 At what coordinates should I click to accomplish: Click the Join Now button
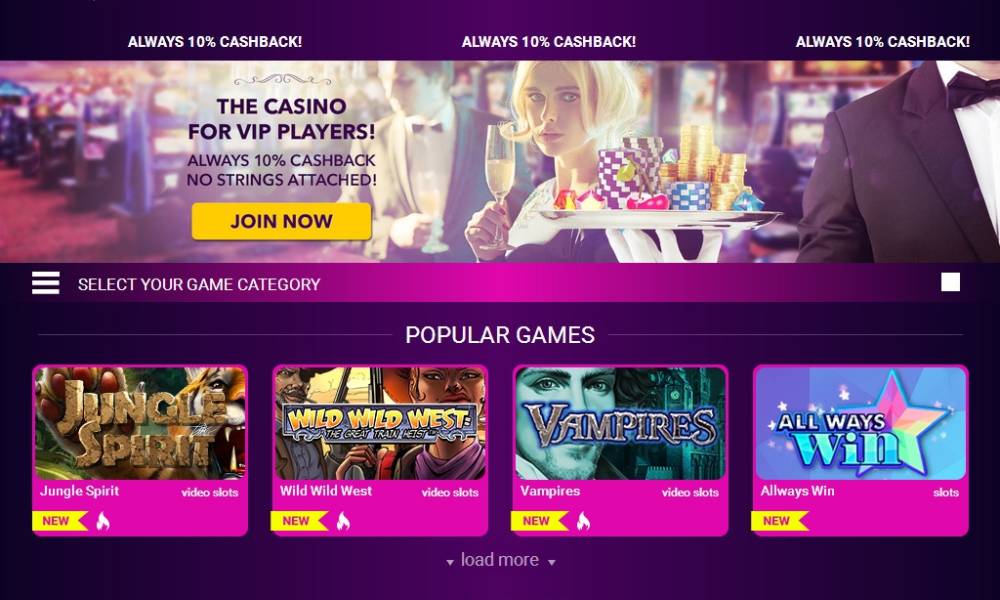pyautogui.click(x=281, y=221)
